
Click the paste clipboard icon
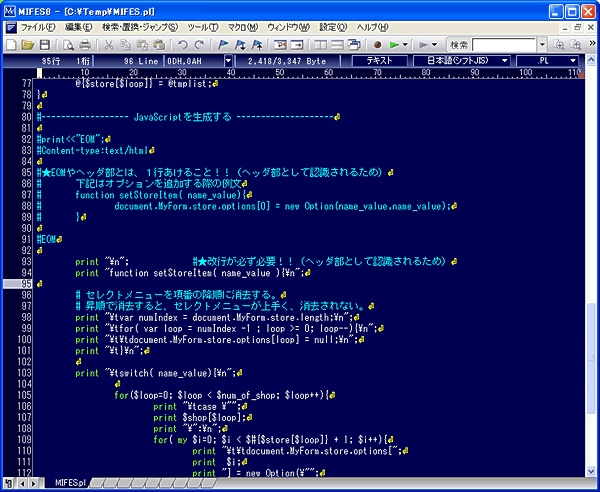pos(142,45)
